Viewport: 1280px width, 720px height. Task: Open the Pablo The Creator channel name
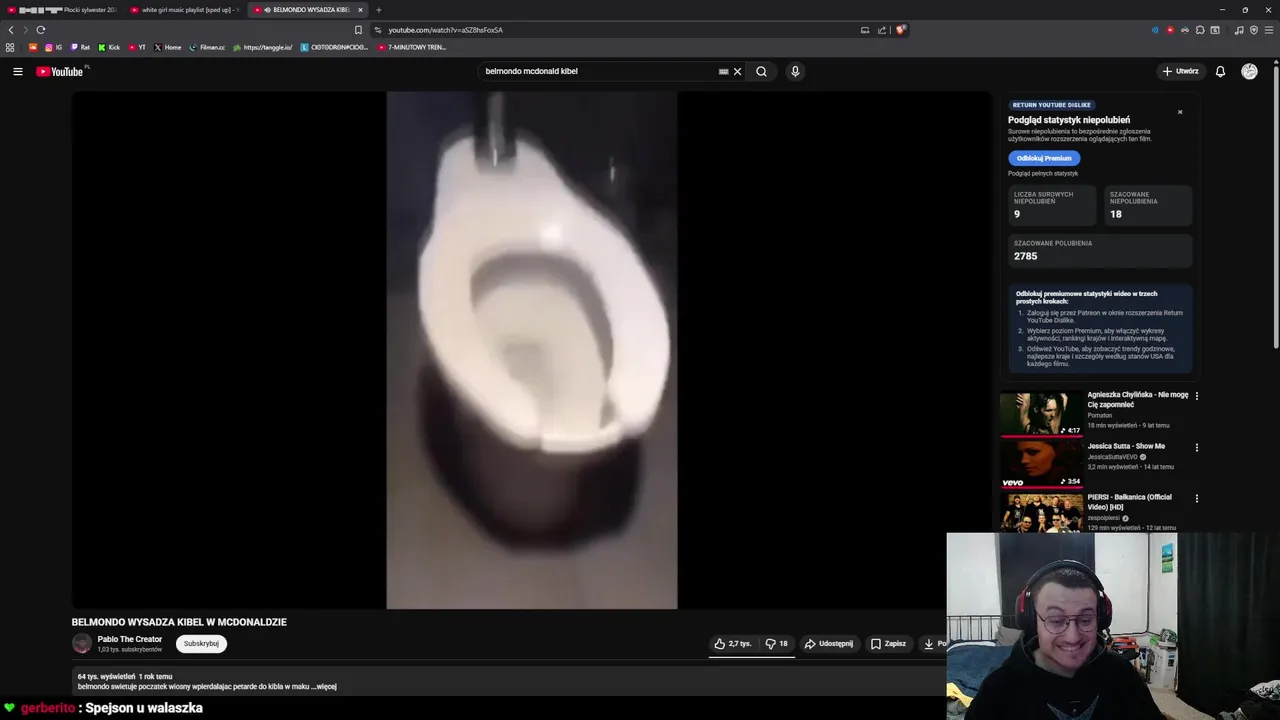tap(130, 639)
